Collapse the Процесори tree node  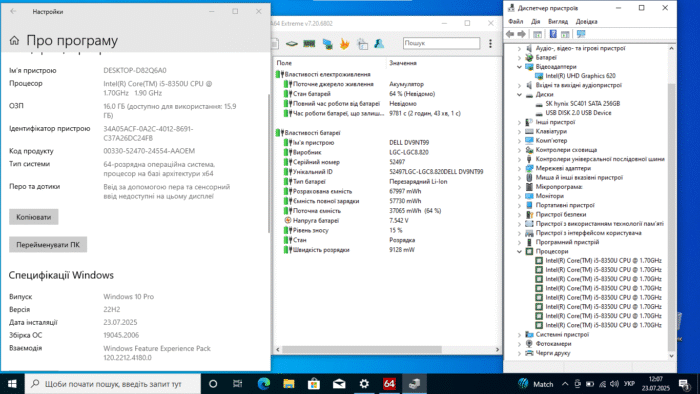click(519, 252)
